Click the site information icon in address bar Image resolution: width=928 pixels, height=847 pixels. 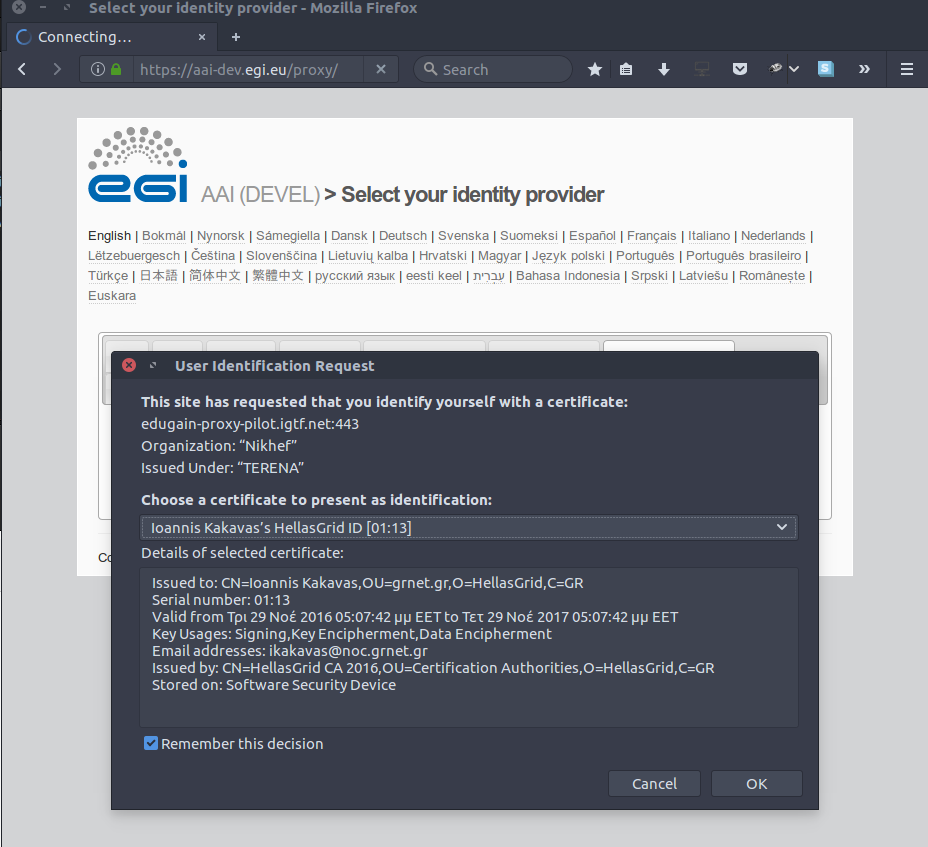click(x=98, y=69)
